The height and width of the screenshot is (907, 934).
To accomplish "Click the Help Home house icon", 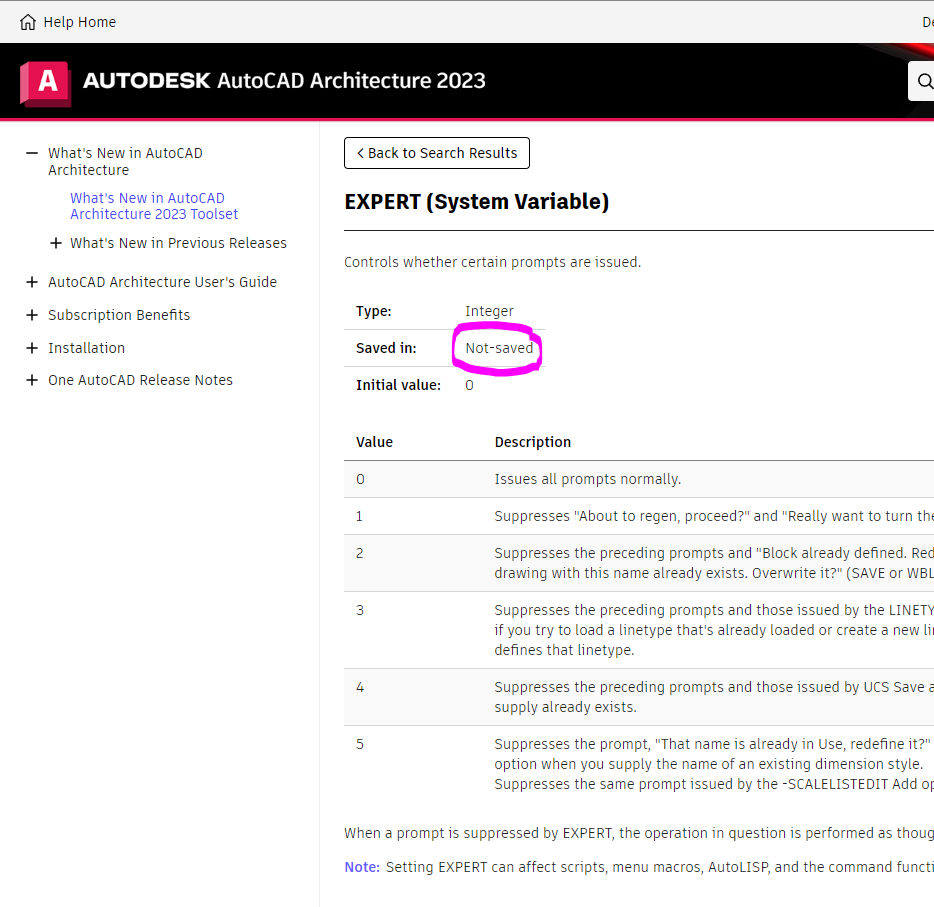I will pyautogui.click(x=27, y=21).
